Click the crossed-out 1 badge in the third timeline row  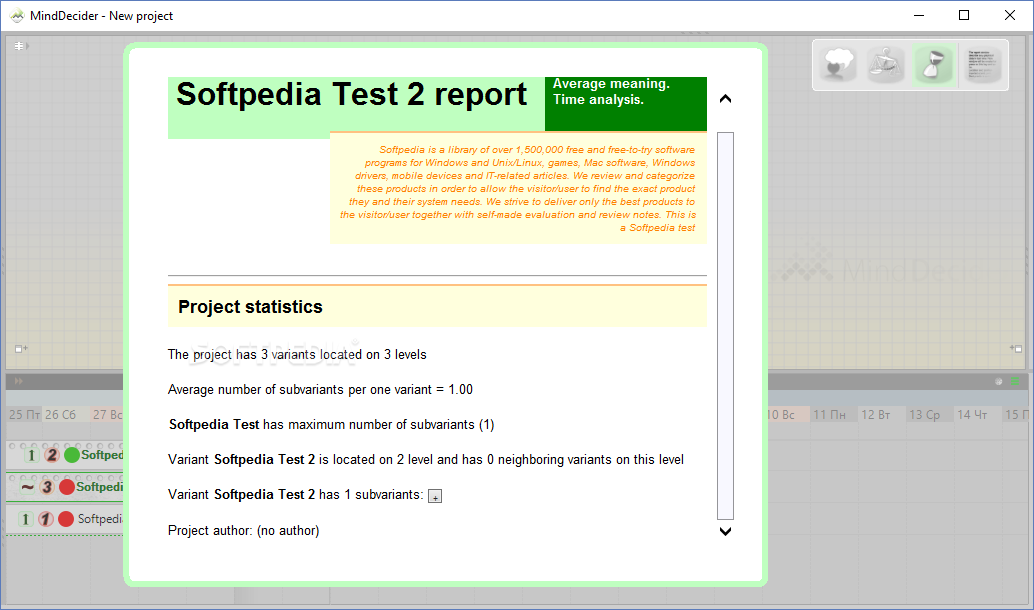coord(46,519)
